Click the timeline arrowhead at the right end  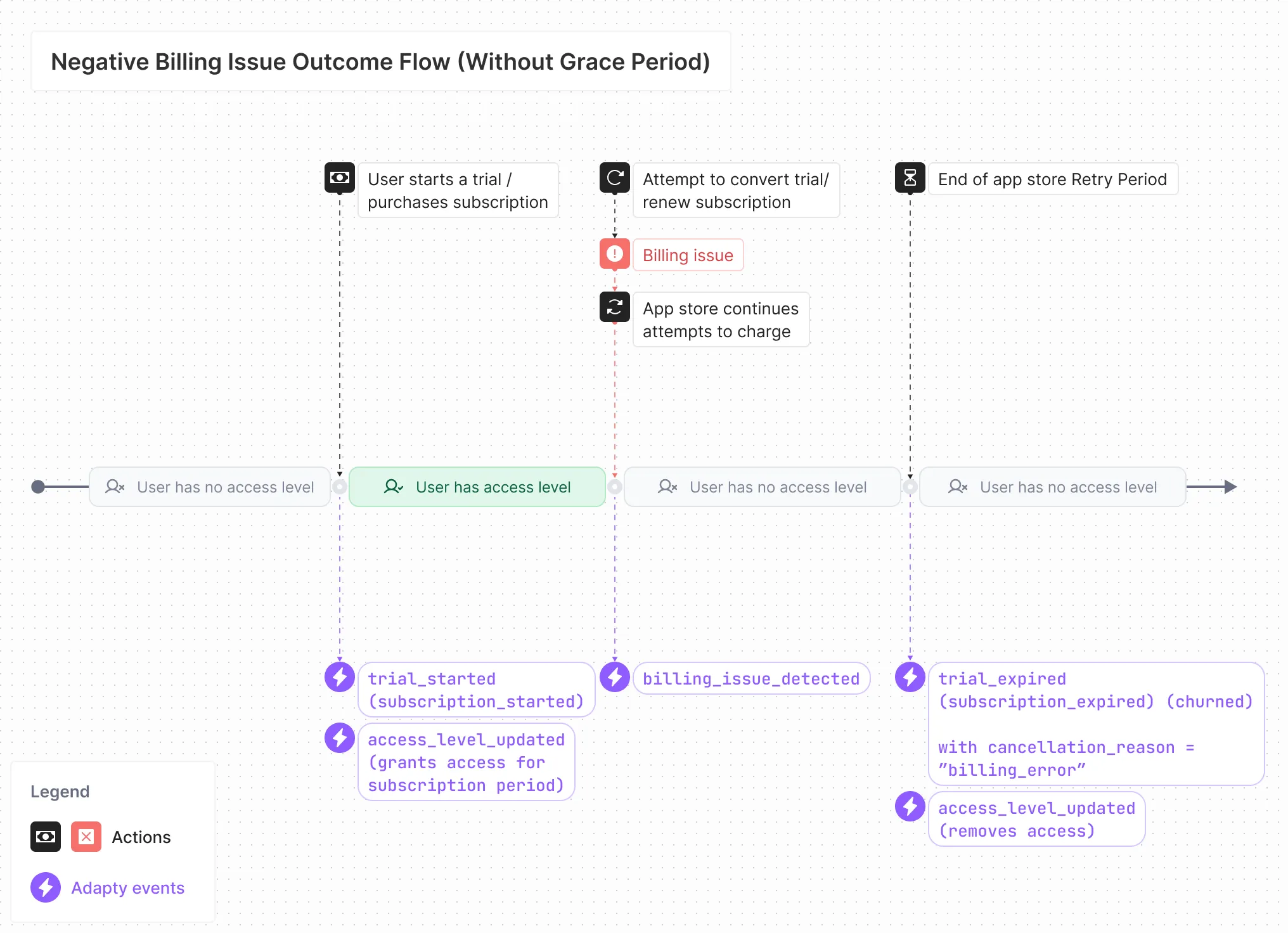point(1230,487)
